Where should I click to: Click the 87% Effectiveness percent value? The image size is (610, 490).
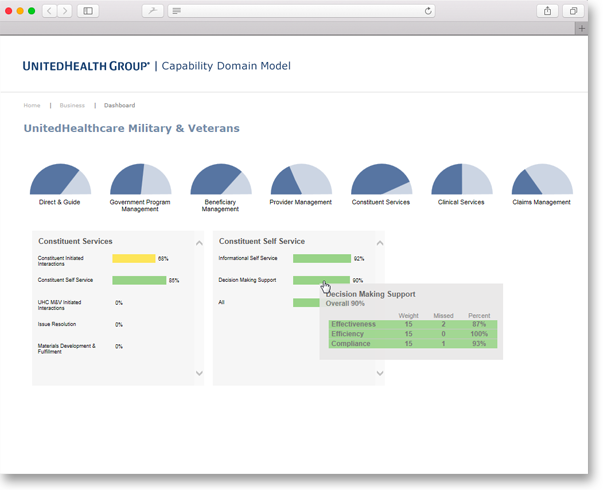tap(479, 324)
